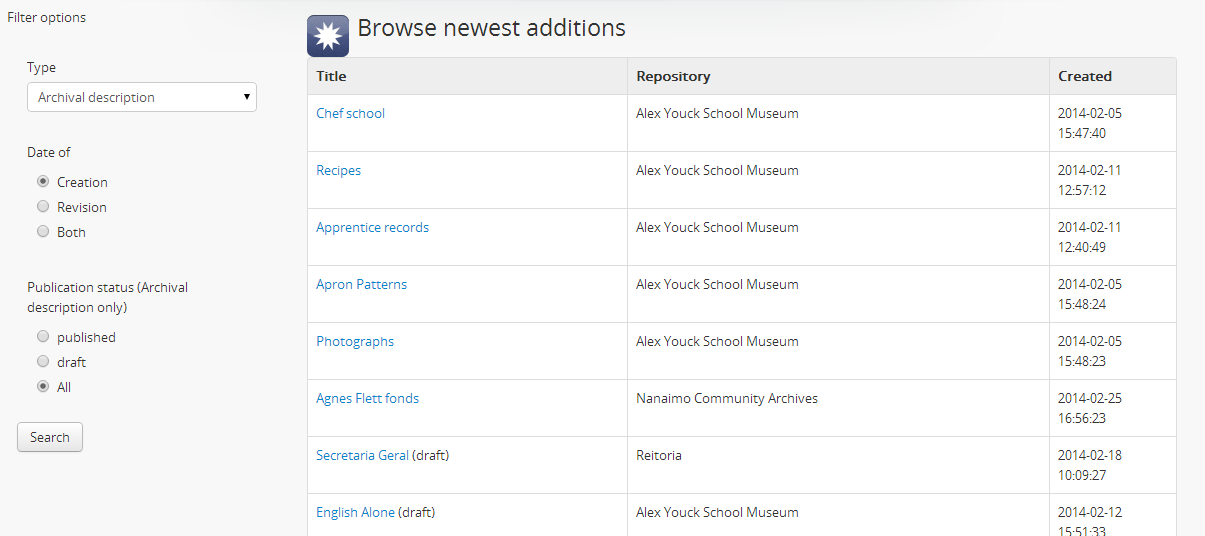Select the Revision date radio button
Screen dimensions: 1205x536
pos(43,207)
